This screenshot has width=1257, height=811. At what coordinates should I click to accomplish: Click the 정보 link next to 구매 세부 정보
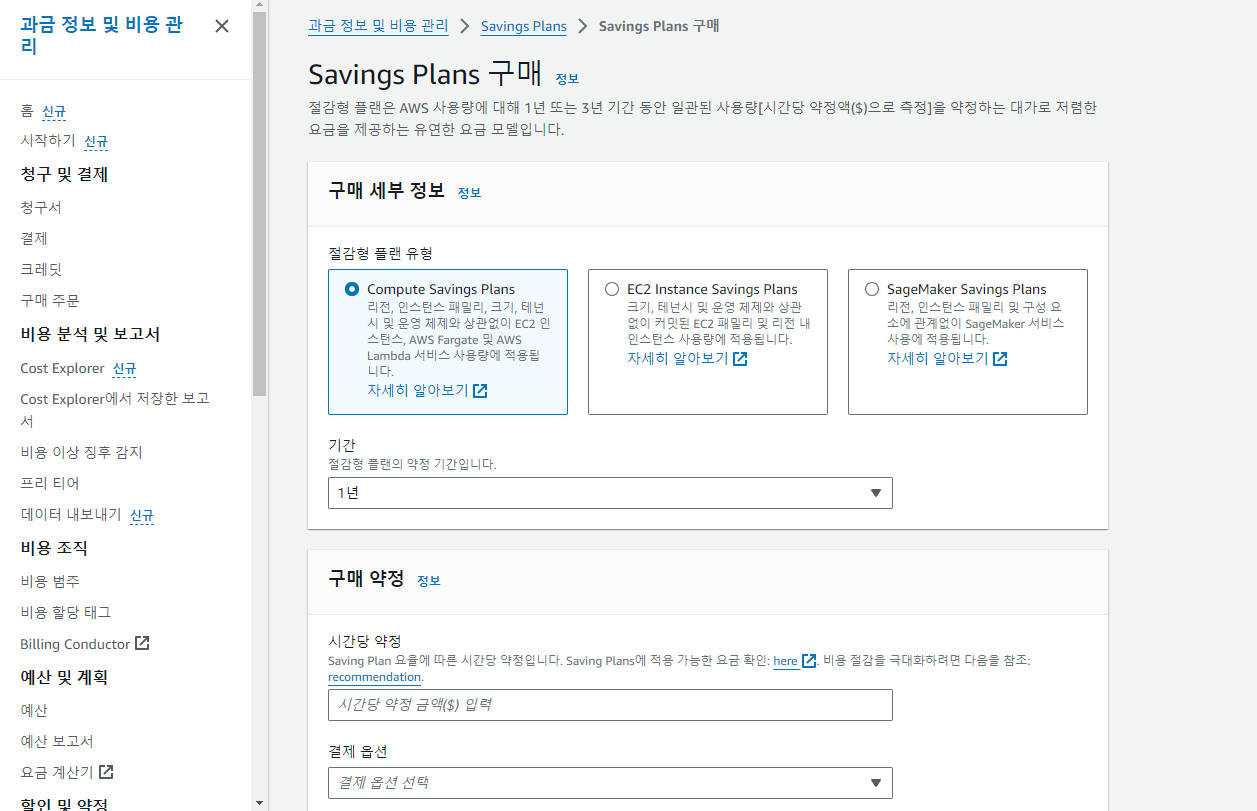[469, 192]
